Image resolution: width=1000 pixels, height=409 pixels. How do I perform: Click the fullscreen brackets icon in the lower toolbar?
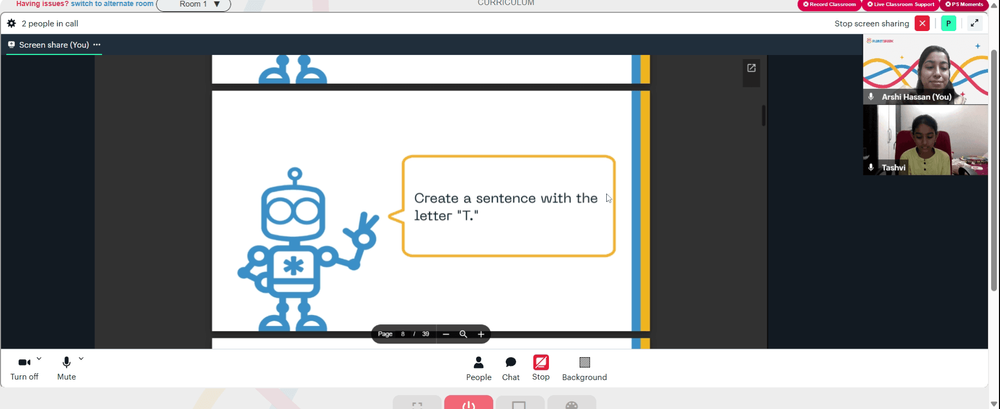pyautogui.click(x=417, y=405)
